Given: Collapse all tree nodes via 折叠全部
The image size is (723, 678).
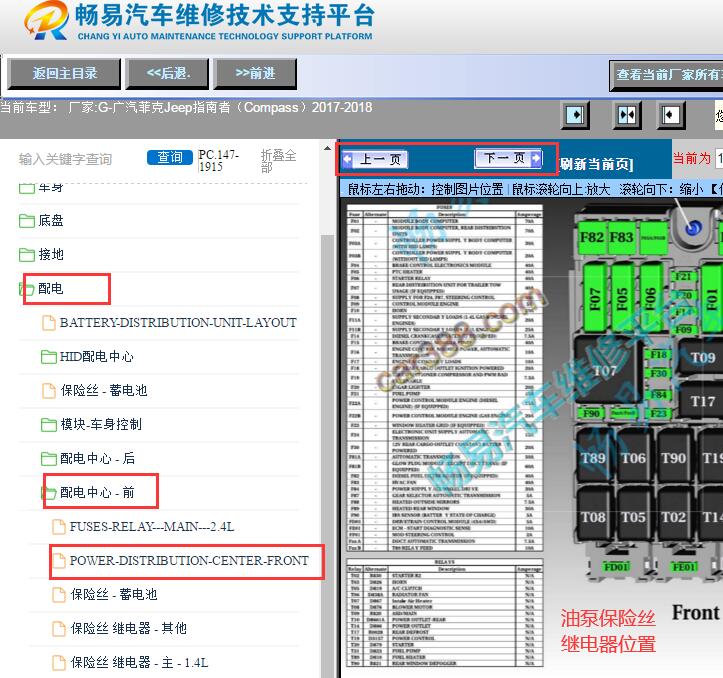Looking at the screenshot, I should [x=278, y=161].
